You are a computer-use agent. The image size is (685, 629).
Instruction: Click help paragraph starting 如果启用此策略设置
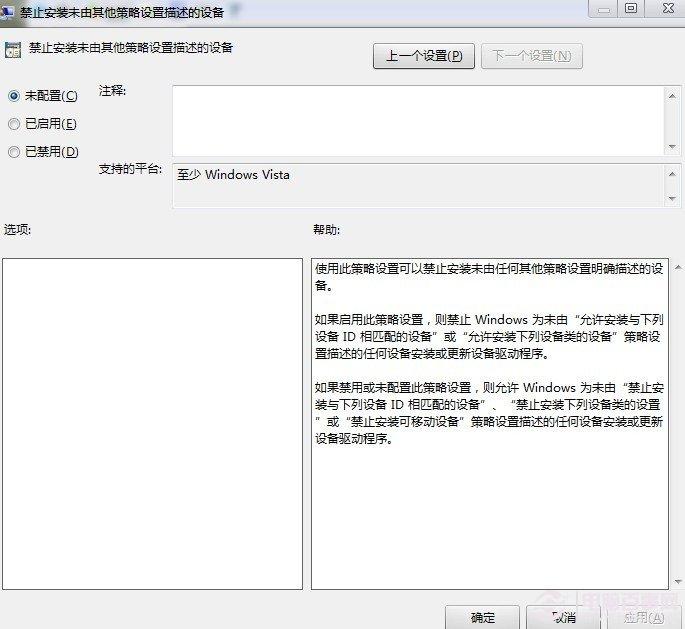489,336
